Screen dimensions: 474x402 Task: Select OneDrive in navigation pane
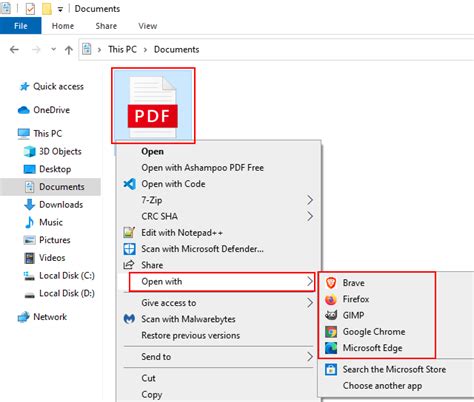click(x=51, y=110)
